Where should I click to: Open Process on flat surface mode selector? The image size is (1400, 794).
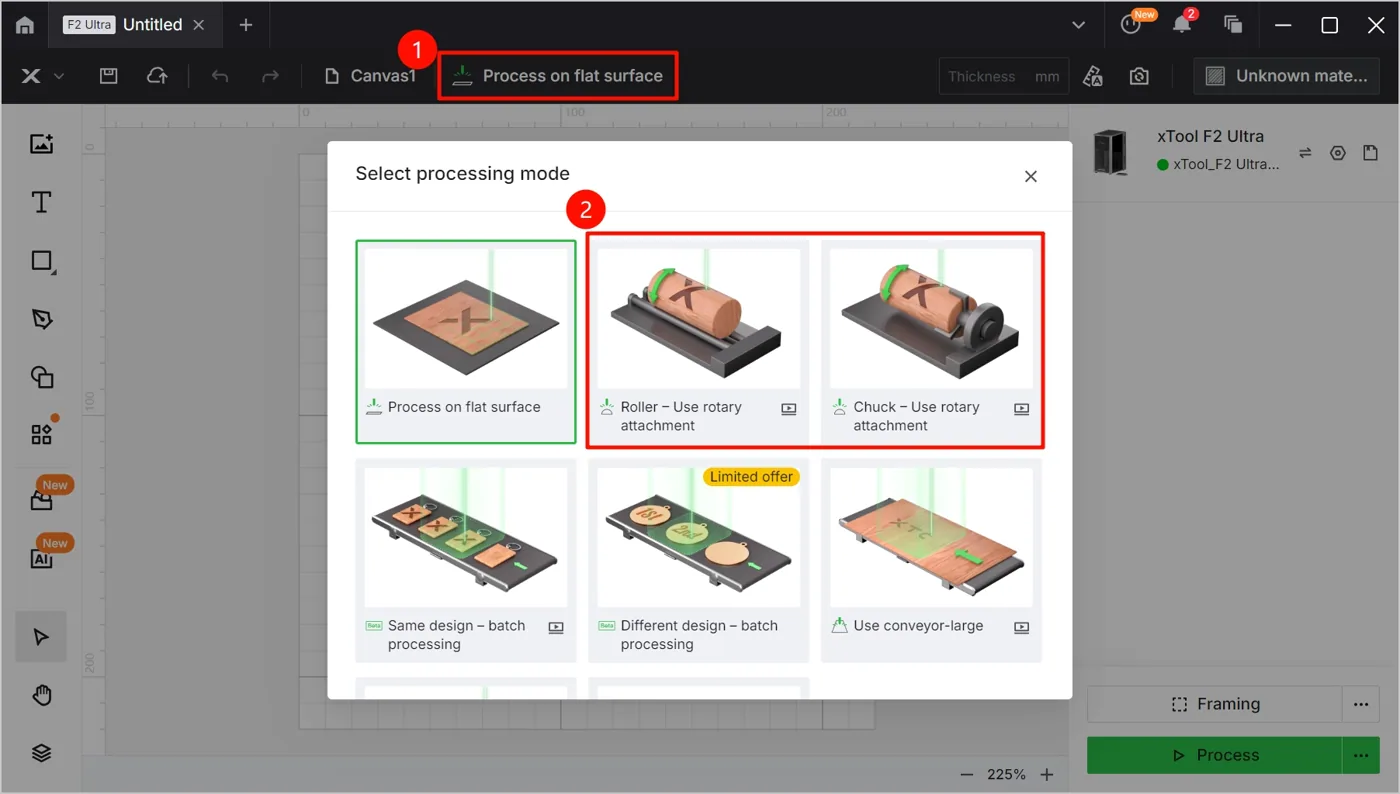coord(558,76)
